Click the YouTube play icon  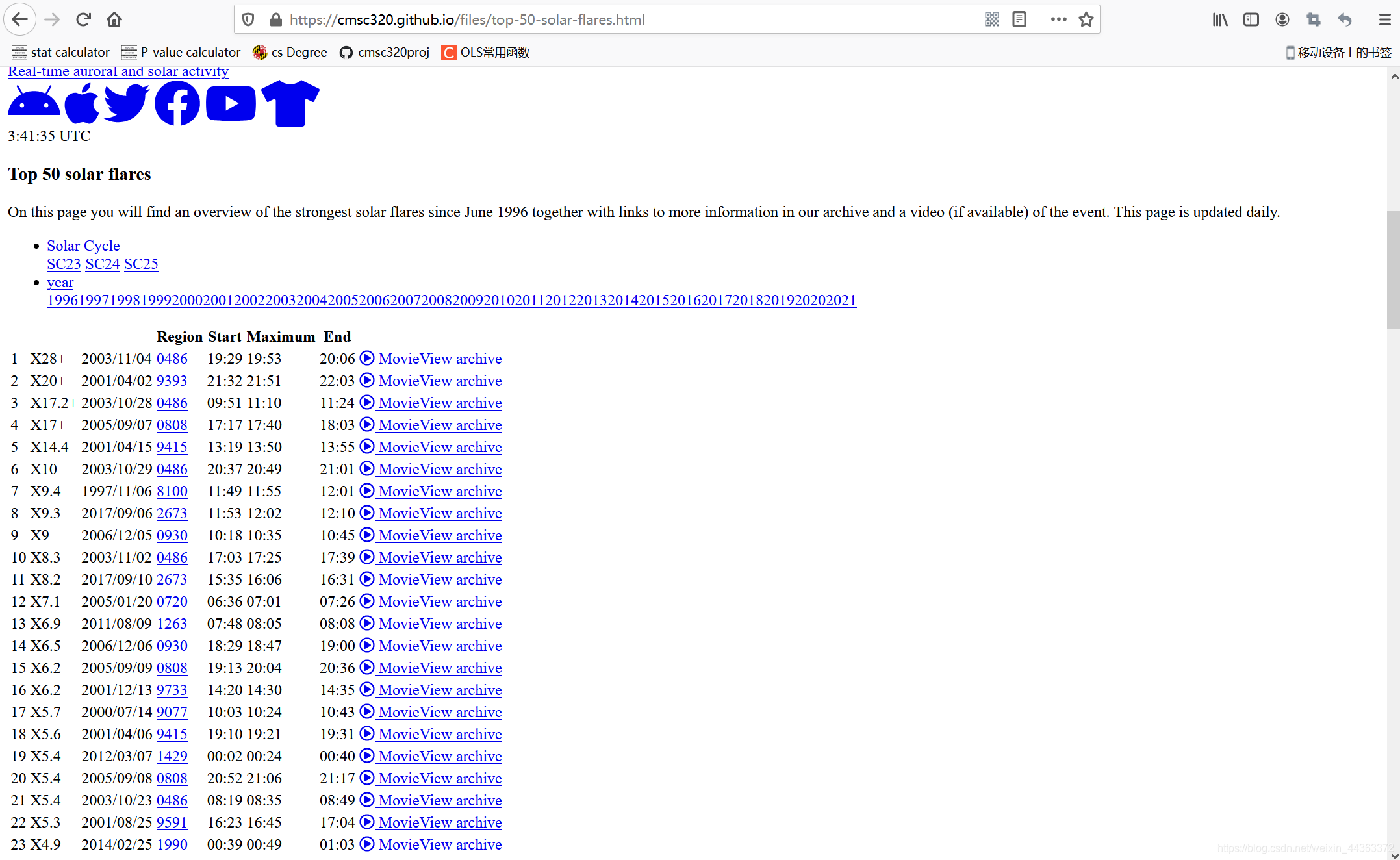pos(231,103)
